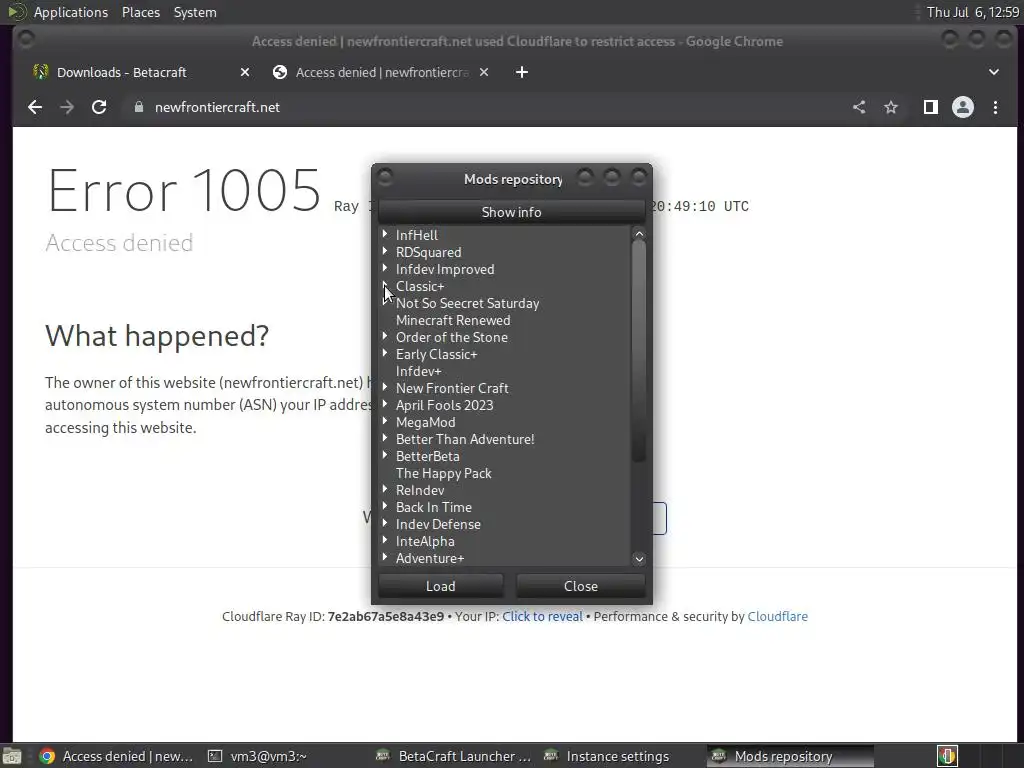The image size is (1024, 768).
Task: Click Chrome forward navigation arrow
Action: pos(67,107)
